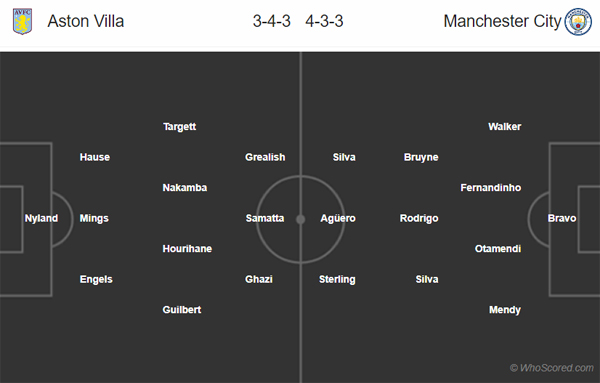
Task: Click the Aston Villa club crest
Action: click(x=23, y=21)
